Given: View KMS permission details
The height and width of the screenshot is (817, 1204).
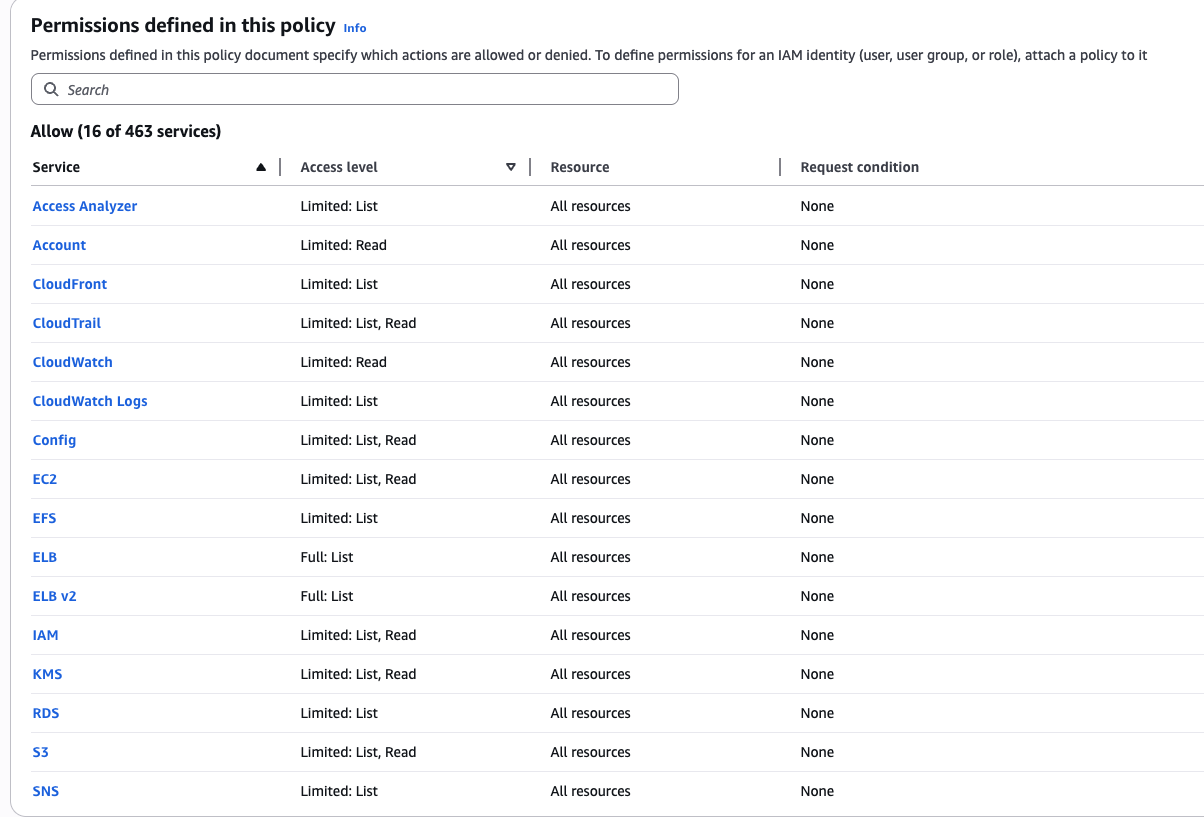Looking at the screenshot, I should click(x=47, y=674).
